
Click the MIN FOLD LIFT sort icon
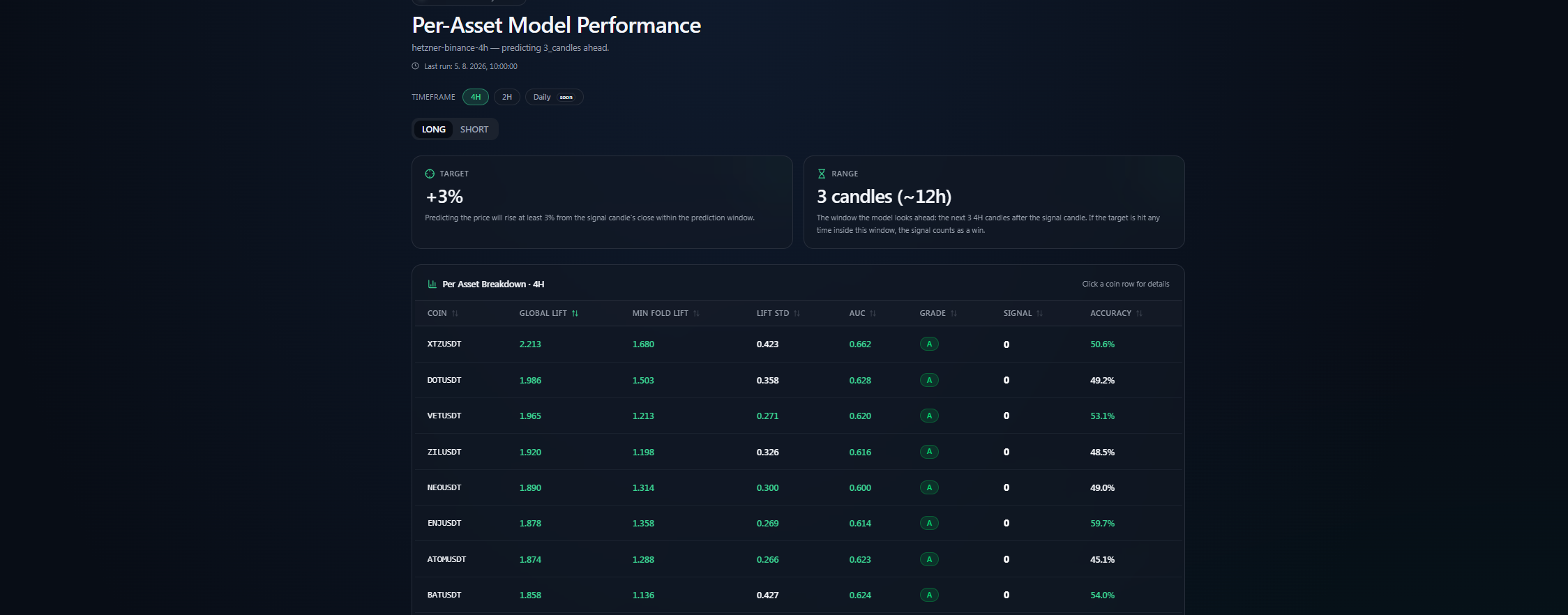pyautogui.click(x=696, y=313)
